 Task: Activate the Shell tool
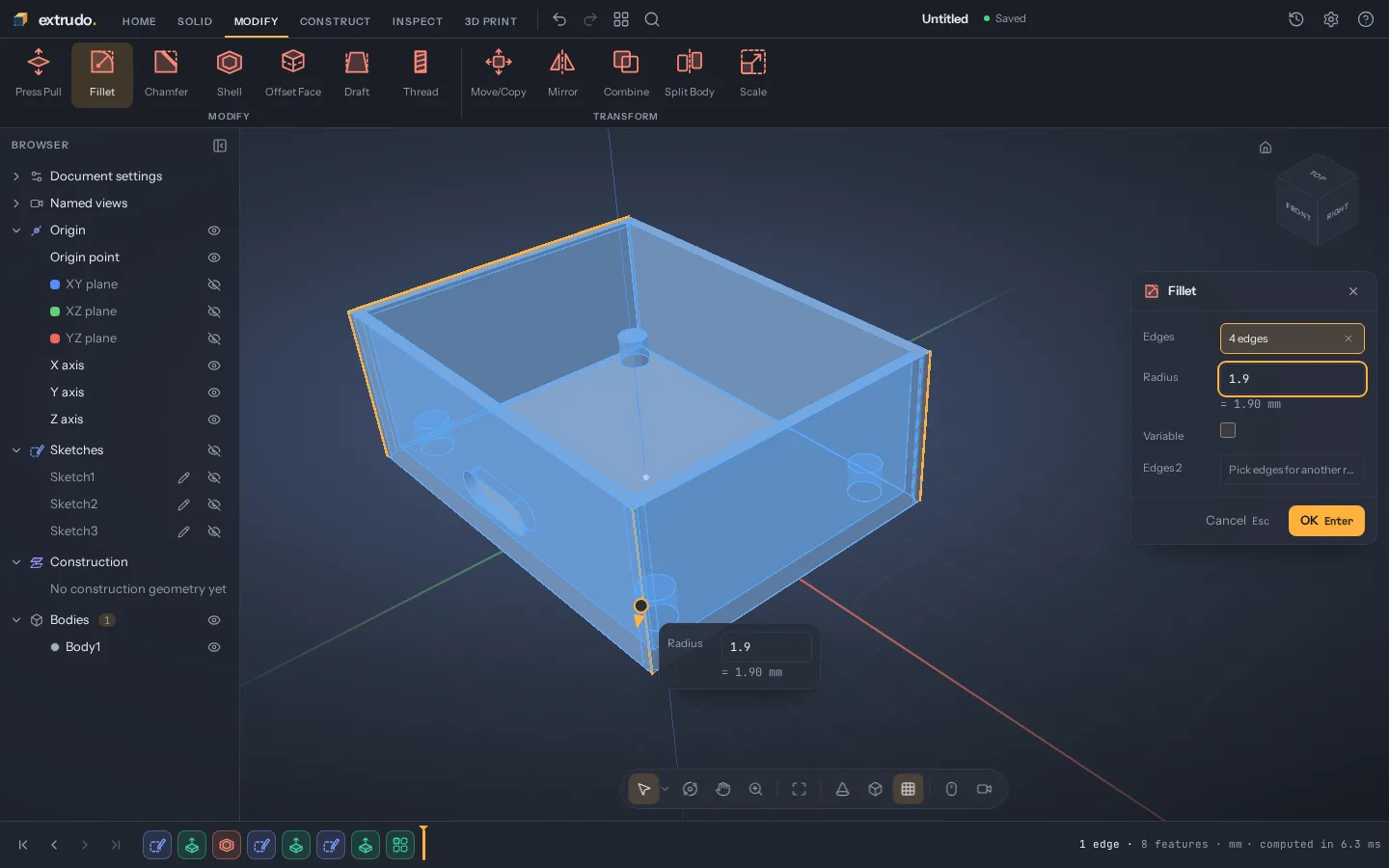[x=230, y=74]
